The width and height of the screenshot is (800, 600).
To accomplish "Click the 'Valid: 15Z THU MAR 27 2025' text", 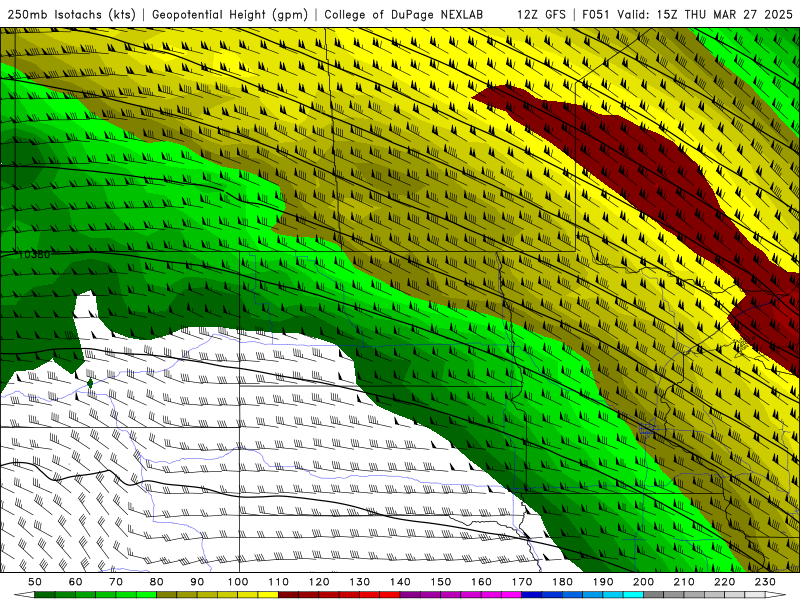I will click(705, 14).
